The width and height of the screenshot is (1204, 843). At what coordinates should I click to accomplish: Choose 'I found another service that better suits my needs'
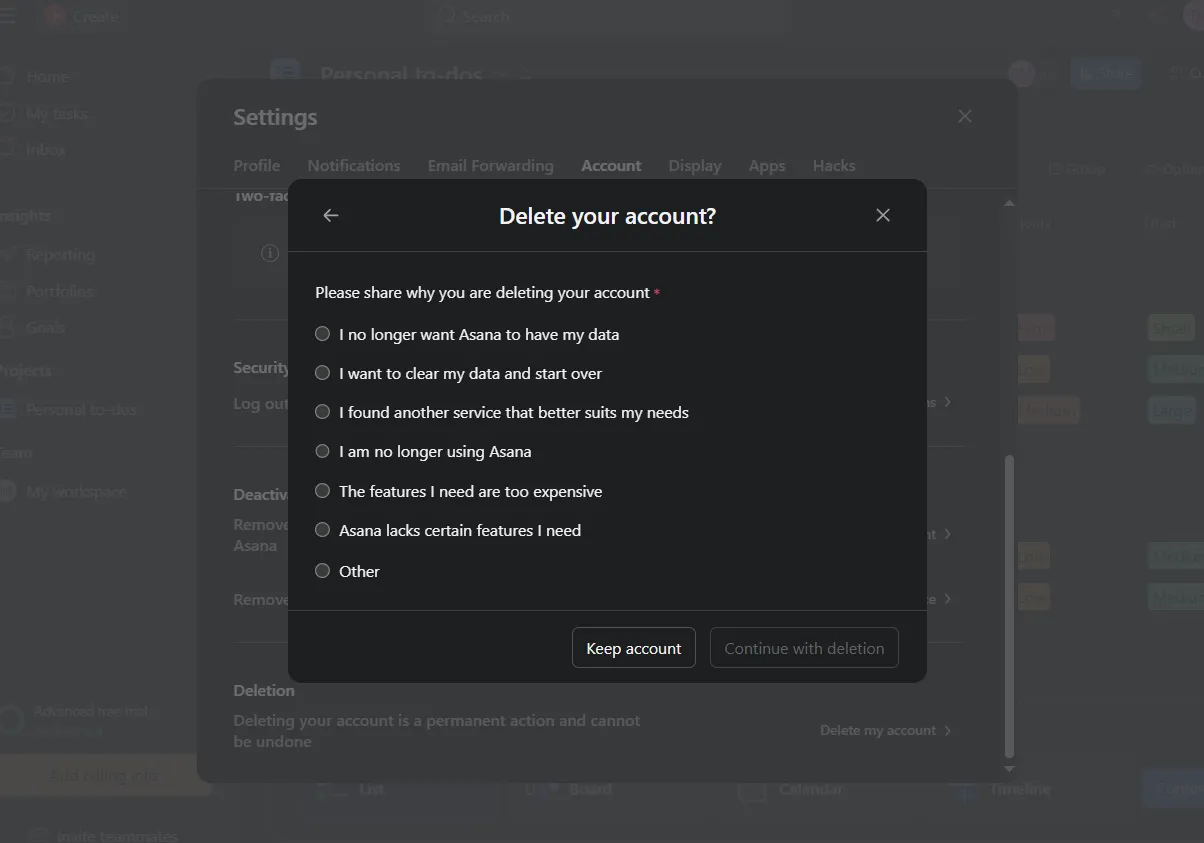pos(502,412)
